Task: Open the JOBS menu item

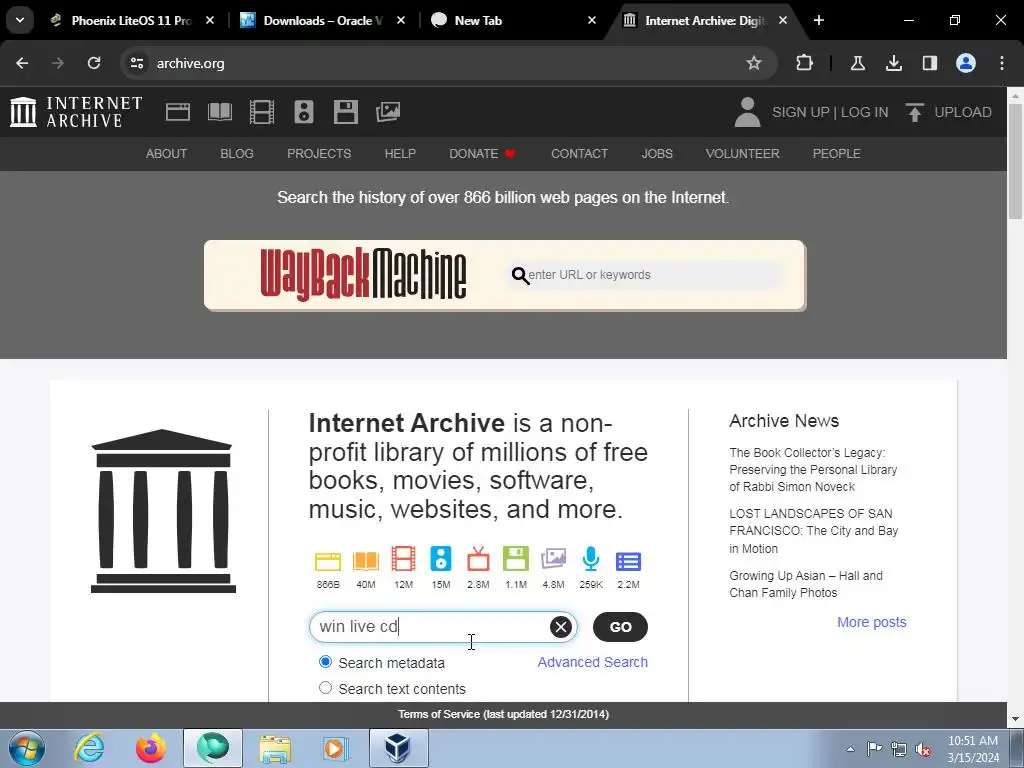Action: point(657,153)
